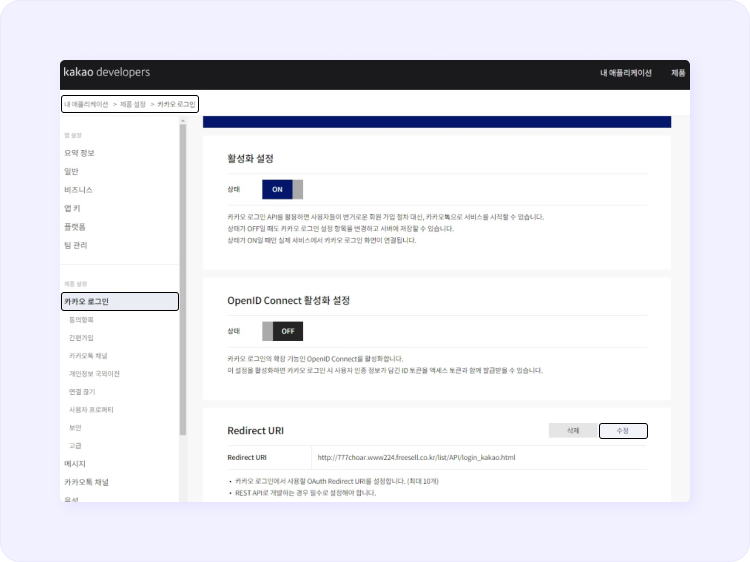Image resolution: width=750 pixels, height=562 pixels.
Task: Go to 개인정보 국외이전 in sidebar
Action: point(94,374)
